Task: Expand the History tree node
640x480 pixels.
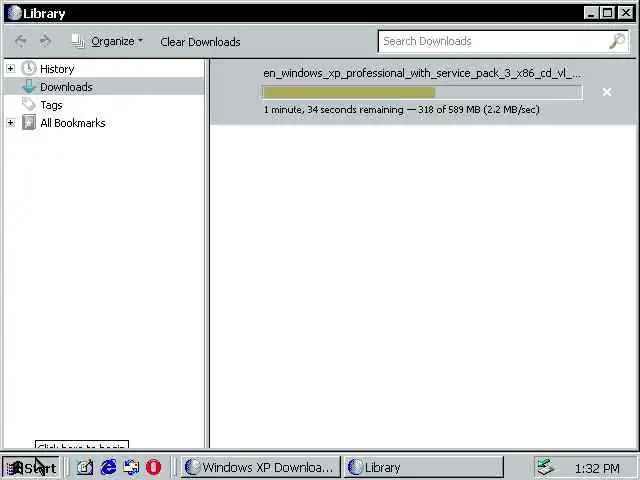Action: click(11, 69)
